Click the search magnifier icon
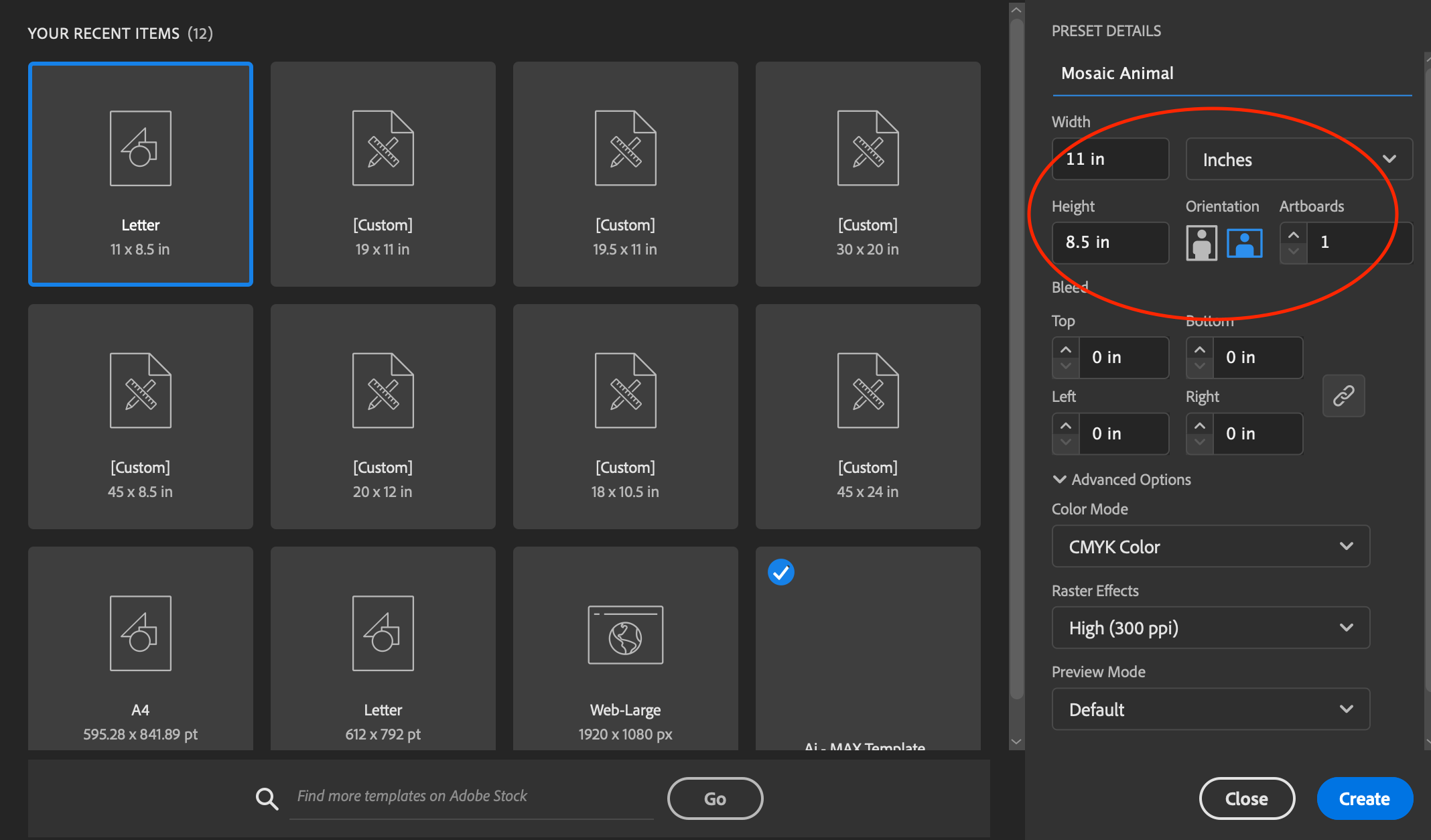The image size is (1431, 840). [x=267, y=798]
